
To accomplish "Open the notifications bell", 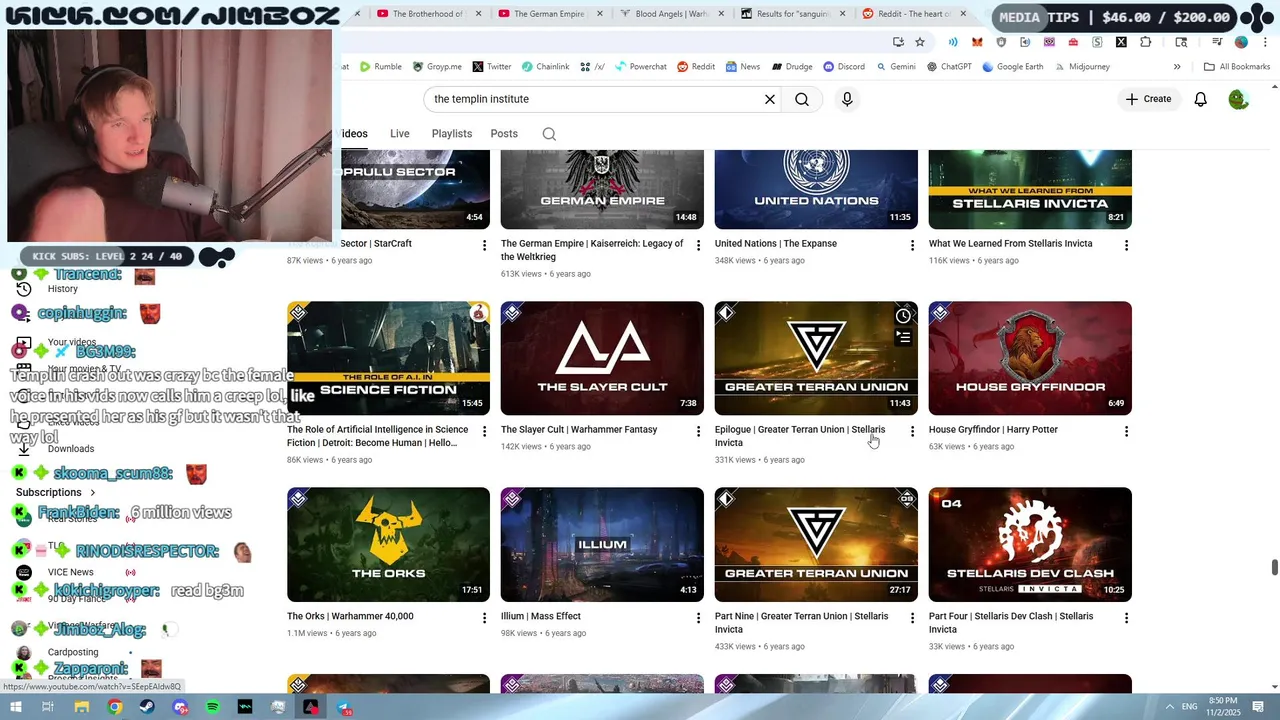I will click(1201, 99).
